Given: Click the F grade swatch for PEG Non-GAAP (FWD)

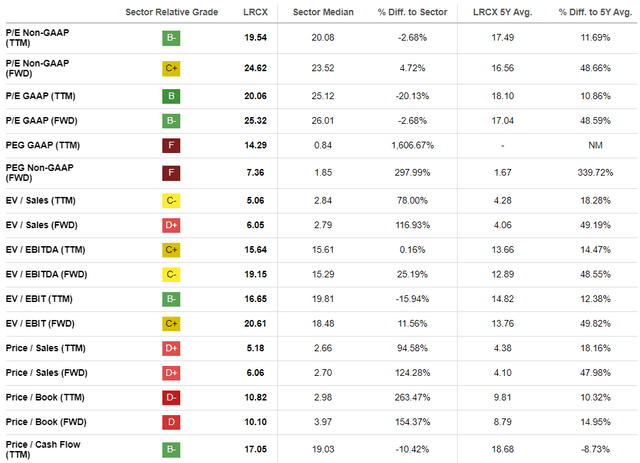Looking at the screenshot, I should coord(171,171).
